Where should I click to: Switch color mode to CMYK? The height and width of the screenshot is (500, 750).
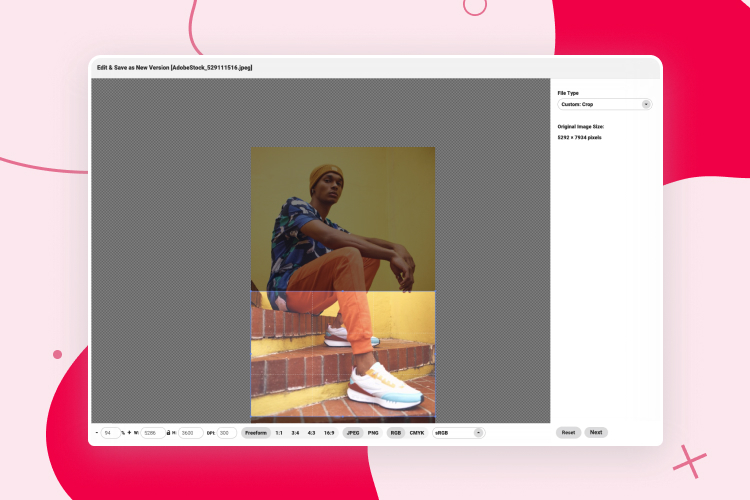click(416, 433)
